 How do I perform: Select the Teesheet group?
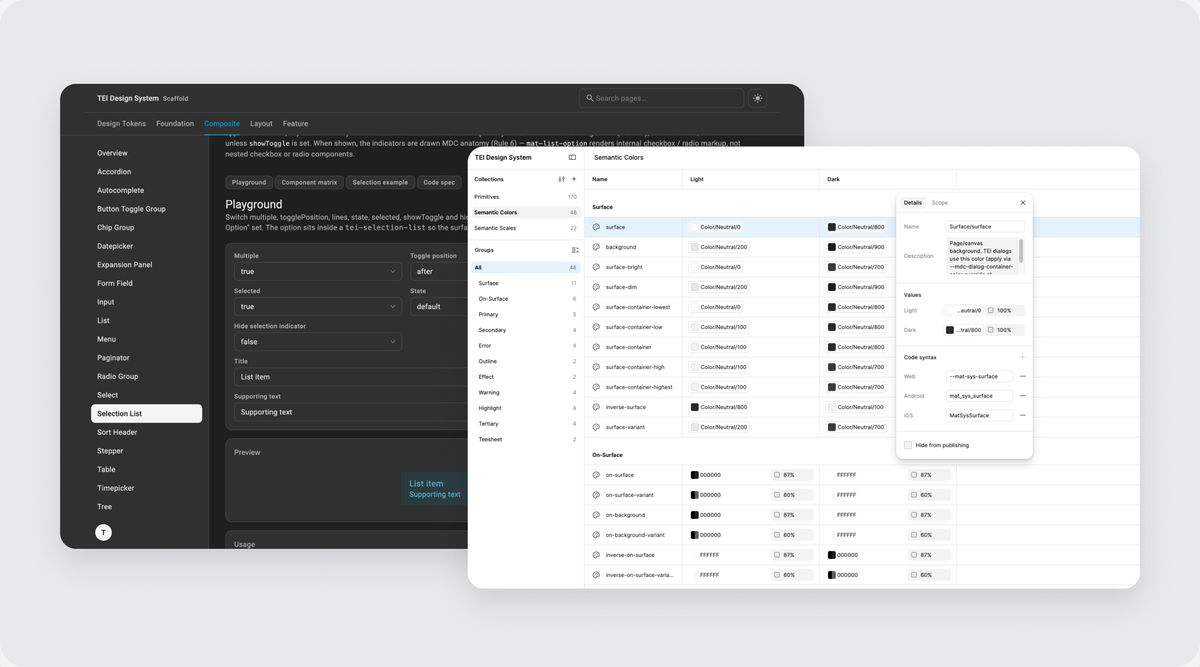pos(525,440)
